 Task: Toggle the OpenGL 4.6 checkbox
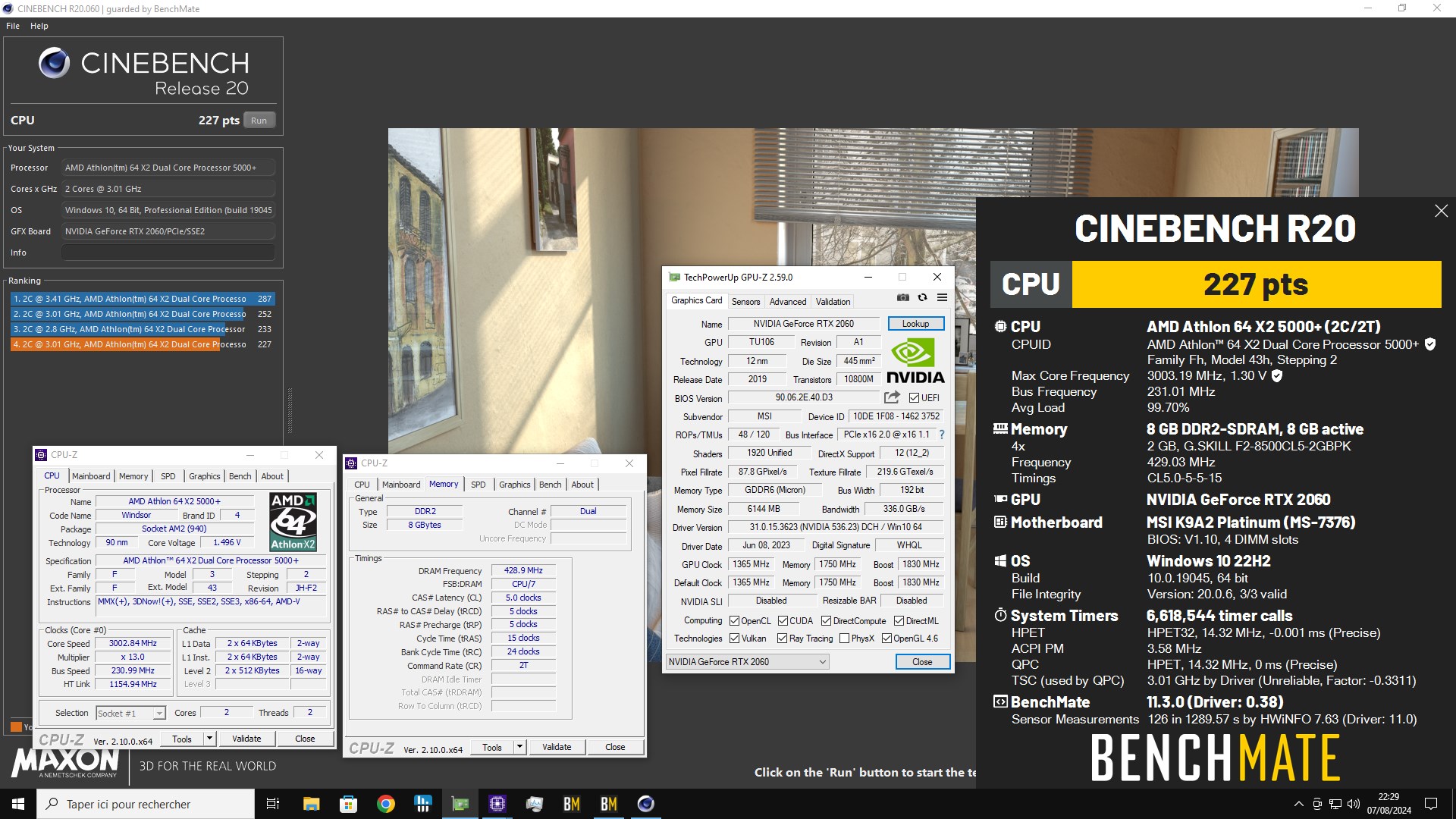pos(886,639)
